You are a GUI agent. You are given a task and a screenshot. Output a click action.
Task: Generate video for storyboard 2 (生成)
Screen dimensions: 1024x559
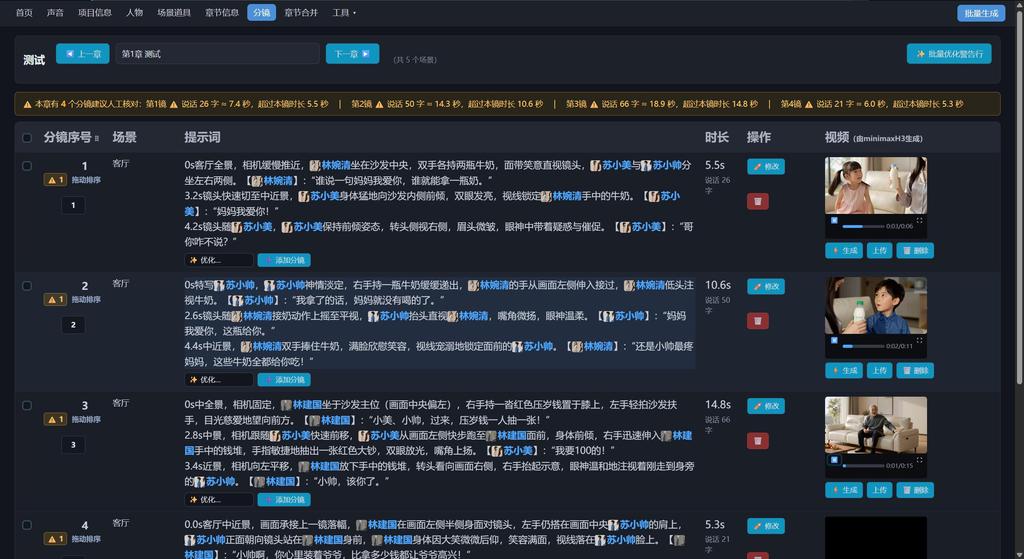844,370
